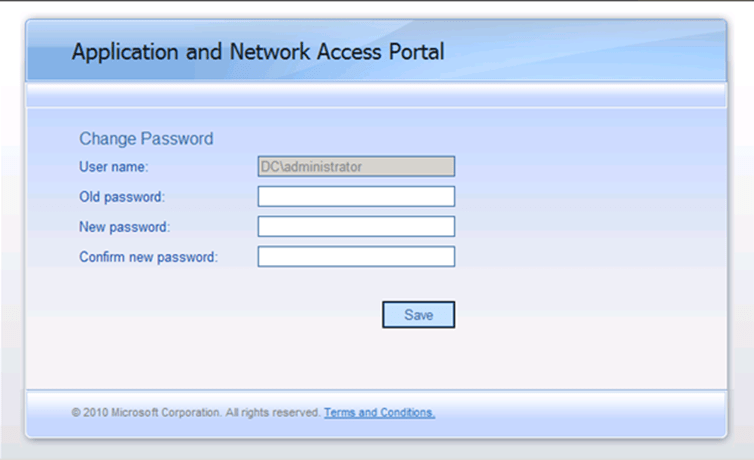Click the "© 2010 Microsoft Corporation" copyright text
The image size is (754, 460).
coord(146,412)
